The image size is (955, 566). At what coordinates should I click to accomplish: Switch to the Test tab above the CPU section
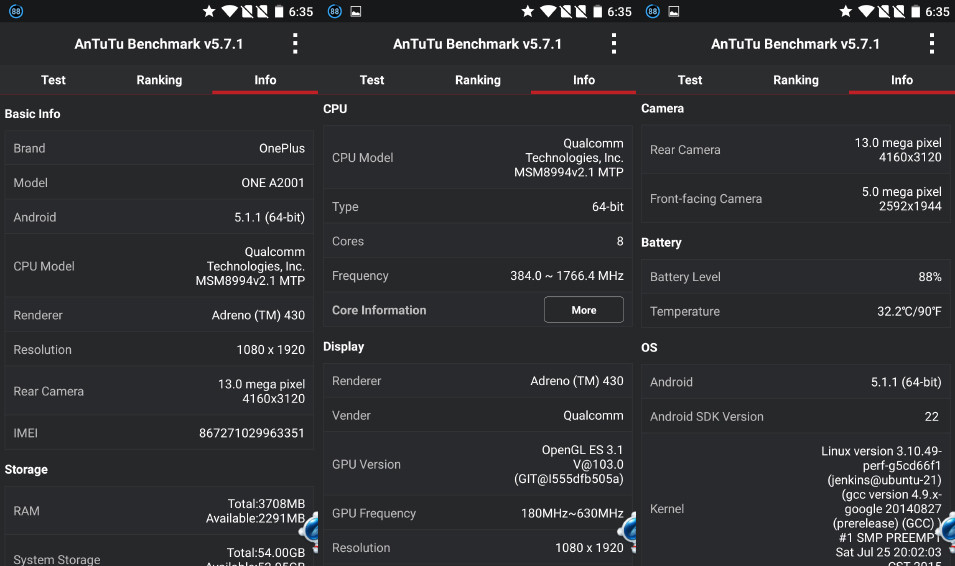(372, 80)
